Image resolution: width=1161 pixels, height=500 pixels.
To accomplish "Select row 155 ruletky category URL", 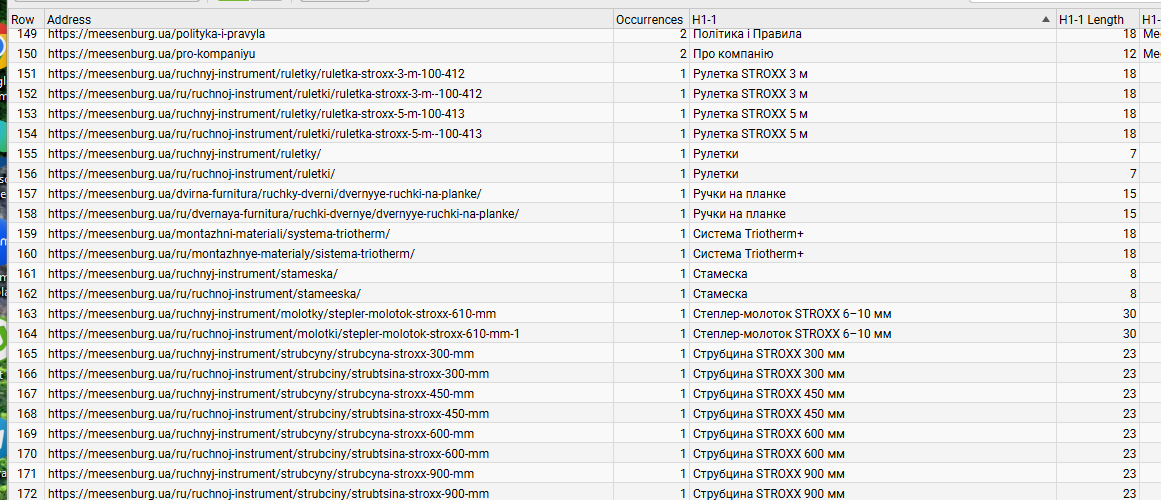I will point(184,153).
